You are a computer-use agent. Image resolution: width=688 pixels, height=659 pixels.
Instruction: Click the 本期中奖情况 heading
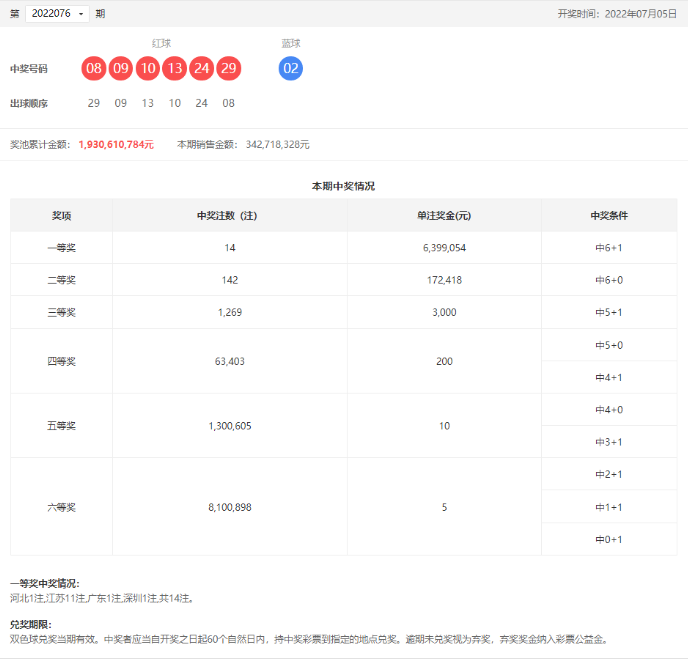coord(344,186)
